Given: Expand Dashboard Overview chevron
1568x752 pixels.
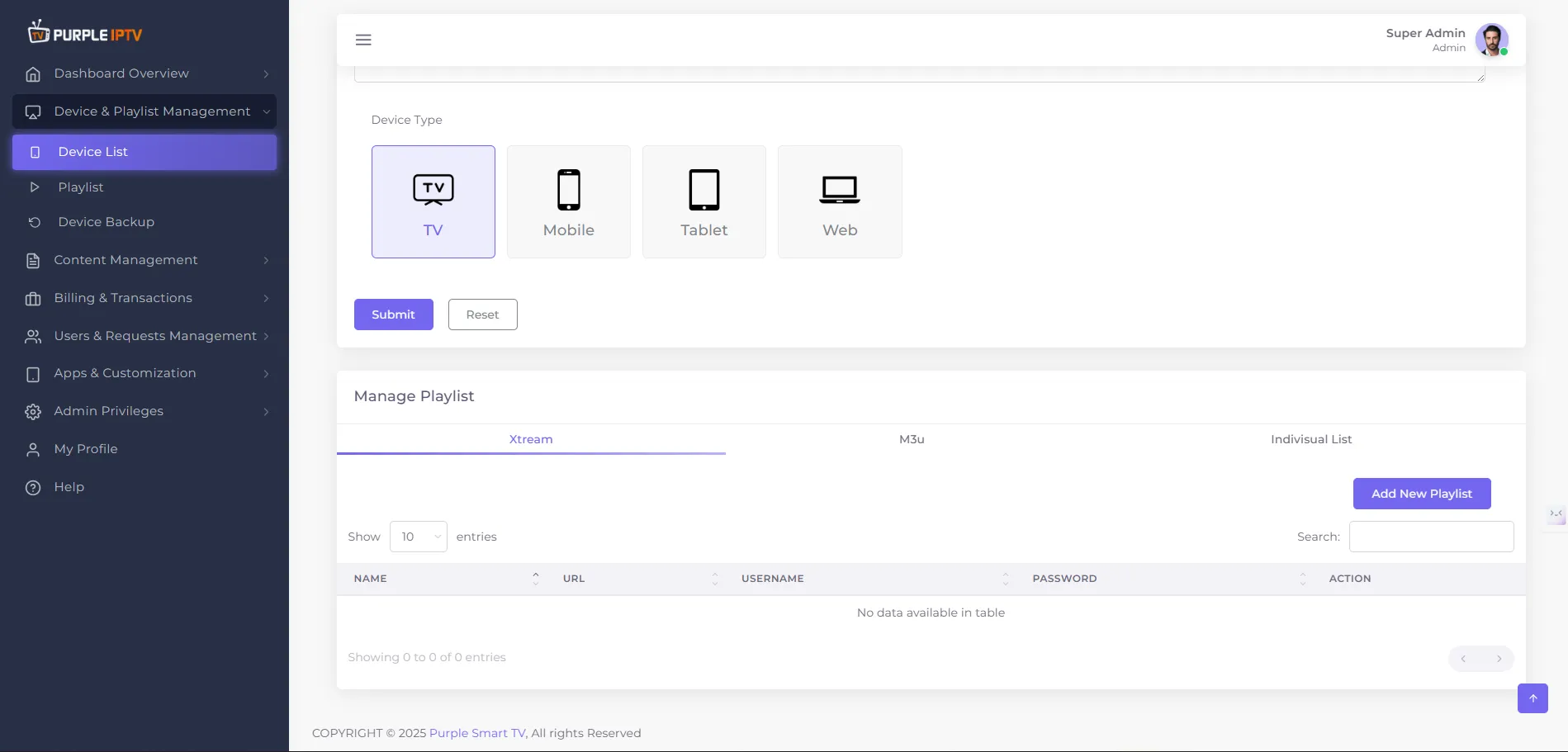Looking at the screenshot, I should point(266,73).
